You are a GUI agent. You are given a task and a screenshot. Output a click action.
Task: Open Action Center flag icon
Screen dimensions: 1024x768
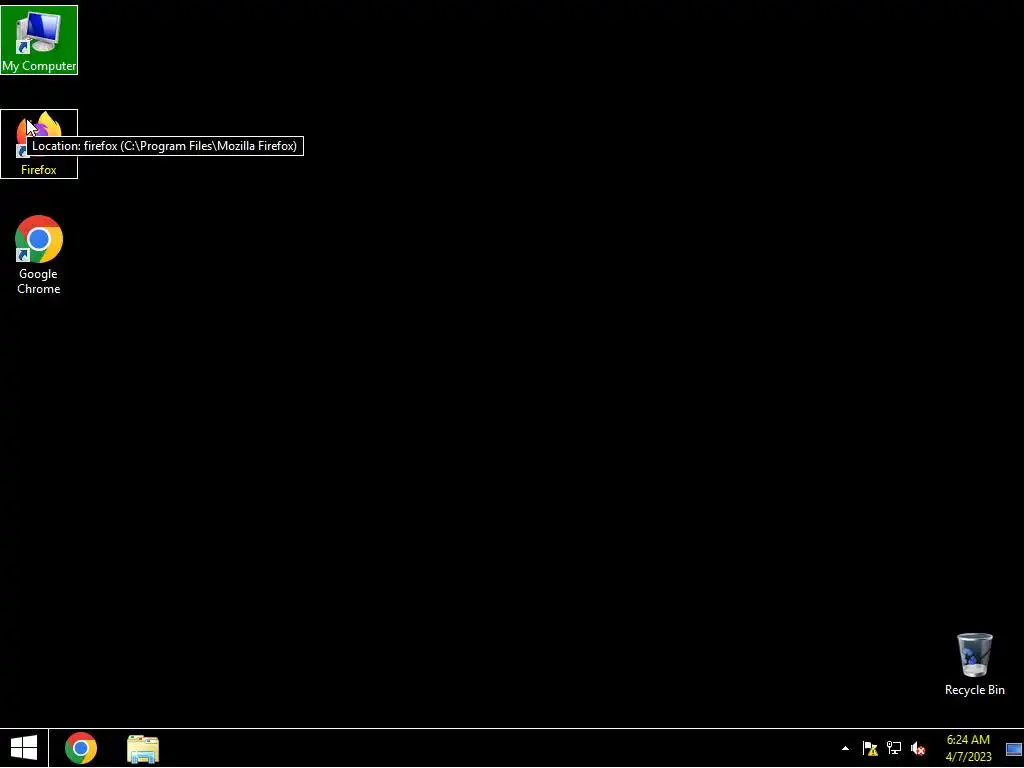(870, 748)
